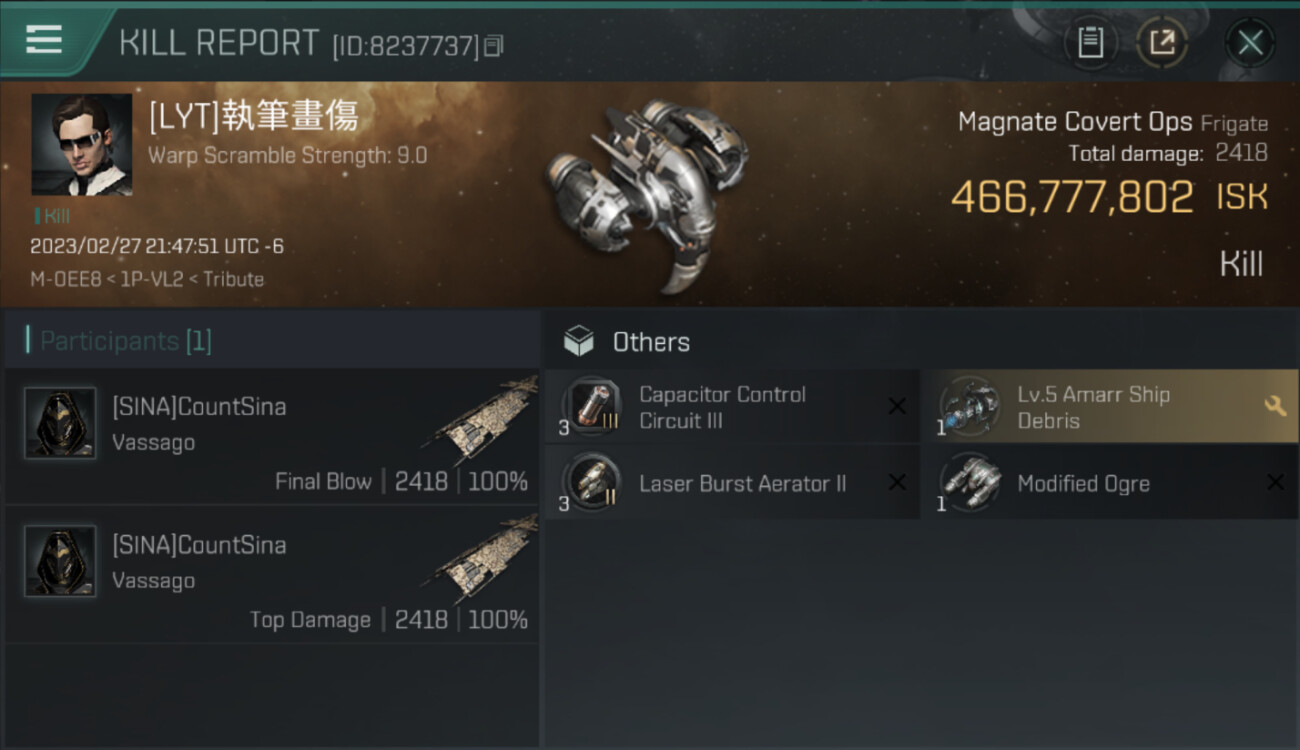Click the X beside Capacitor Control Circuit III
The image size is (1300, 750).
pyautogui.click(x=897, y=406)
